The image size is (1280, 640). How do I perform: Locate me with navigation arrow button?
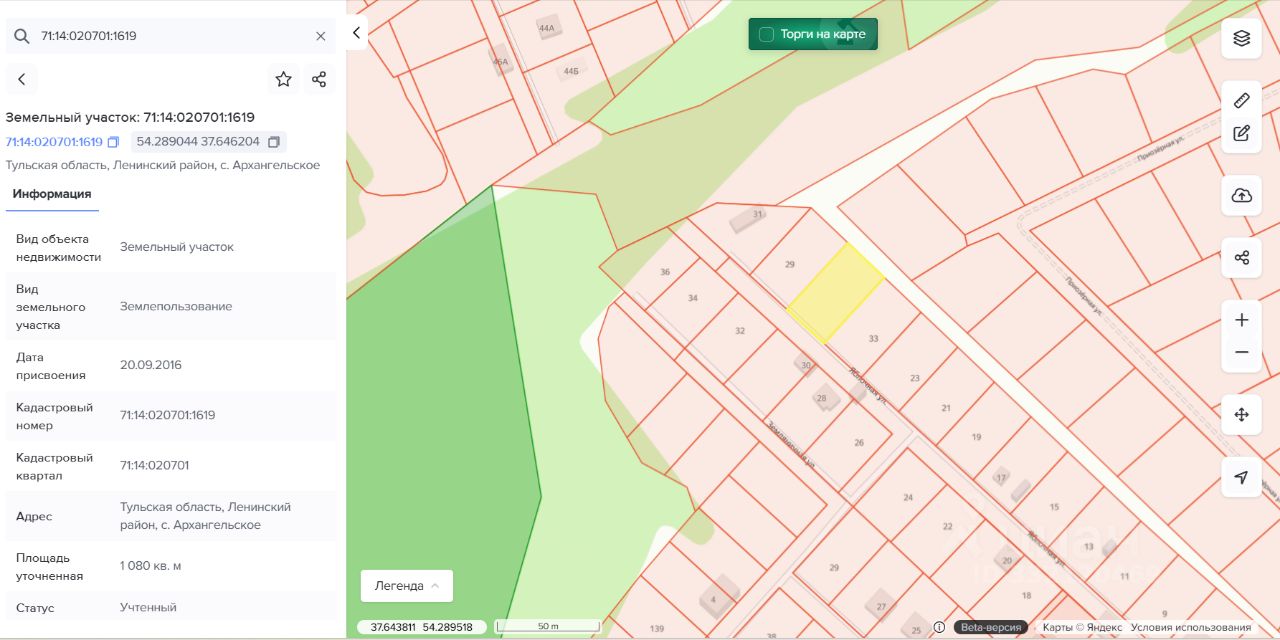1242,477
